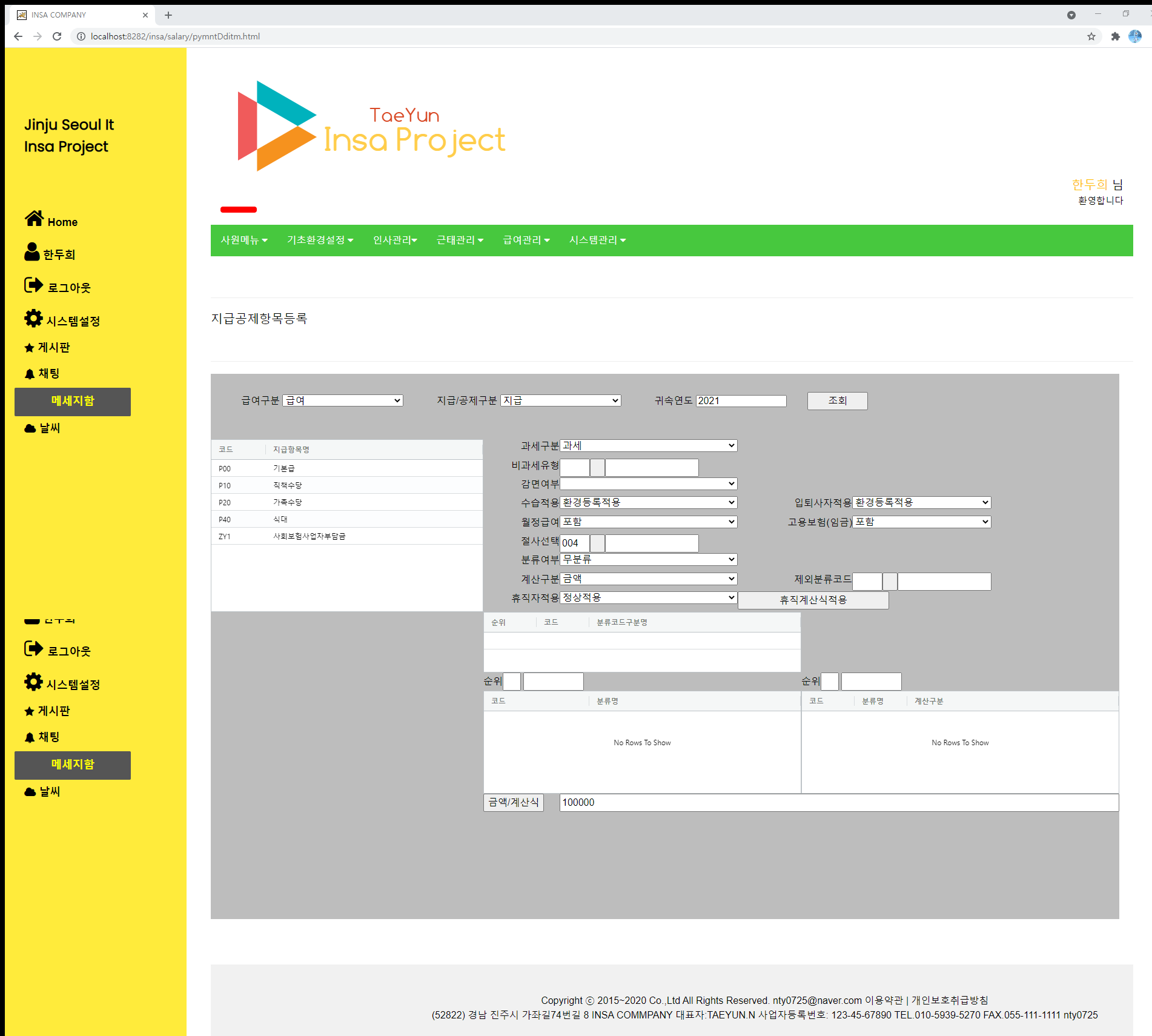1152x1036 pixels.
Task: Click the star icon beside the upper 게시판
Action: click(29, 348)
